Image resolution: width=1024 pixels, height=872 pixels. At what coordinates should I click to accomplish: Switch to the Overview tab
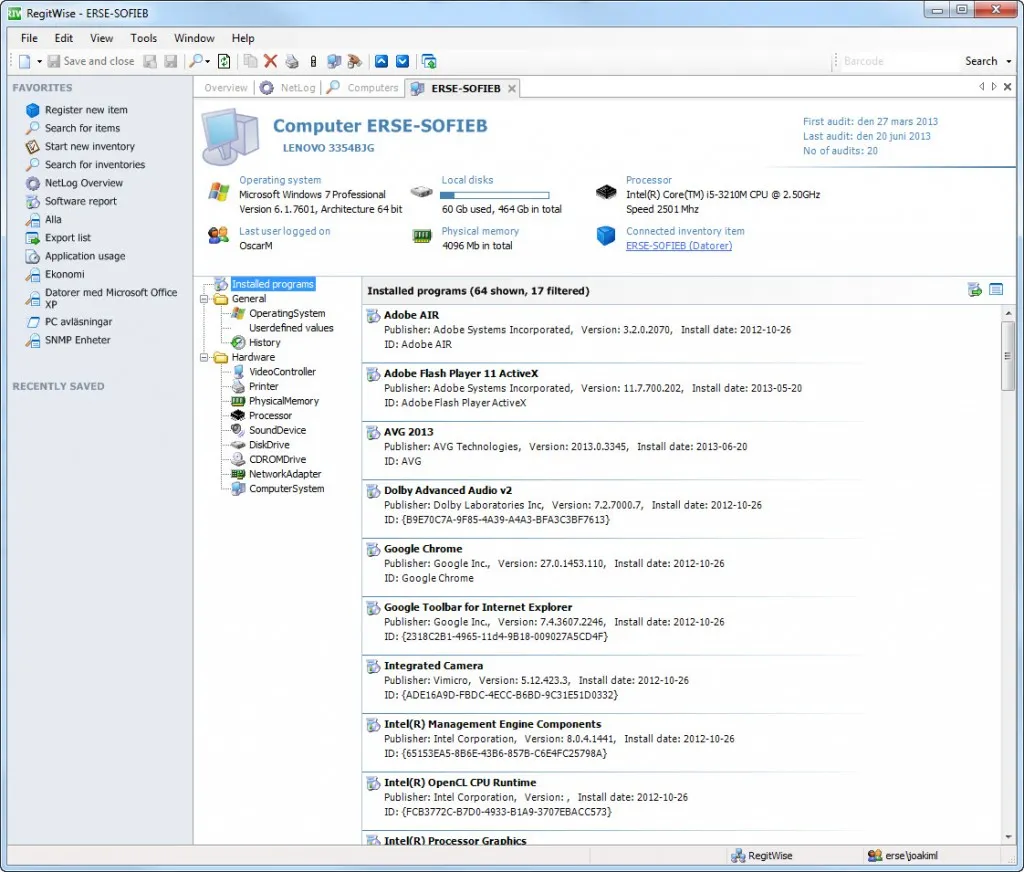coord(225,88)
